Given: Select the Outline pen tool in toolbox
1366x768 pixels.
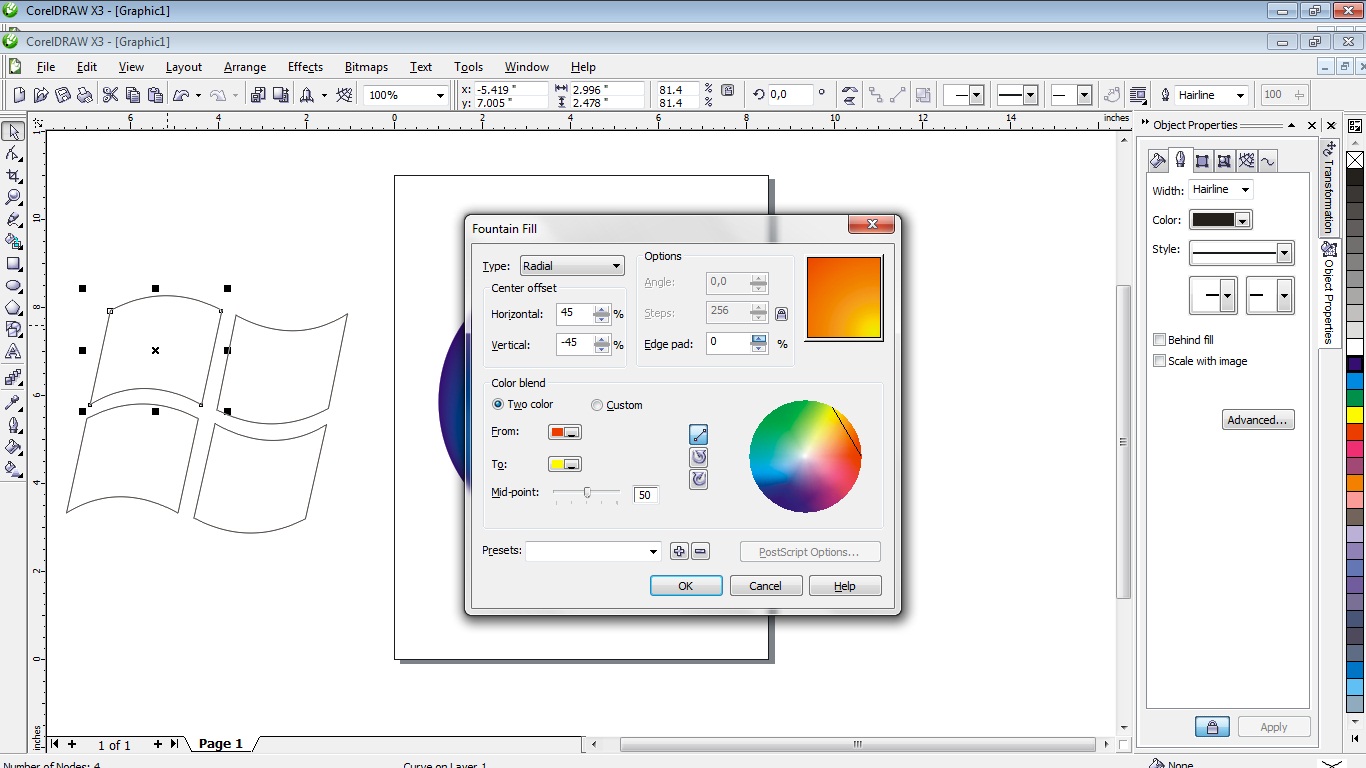Looking at the screenshot, I should (13, 424).
